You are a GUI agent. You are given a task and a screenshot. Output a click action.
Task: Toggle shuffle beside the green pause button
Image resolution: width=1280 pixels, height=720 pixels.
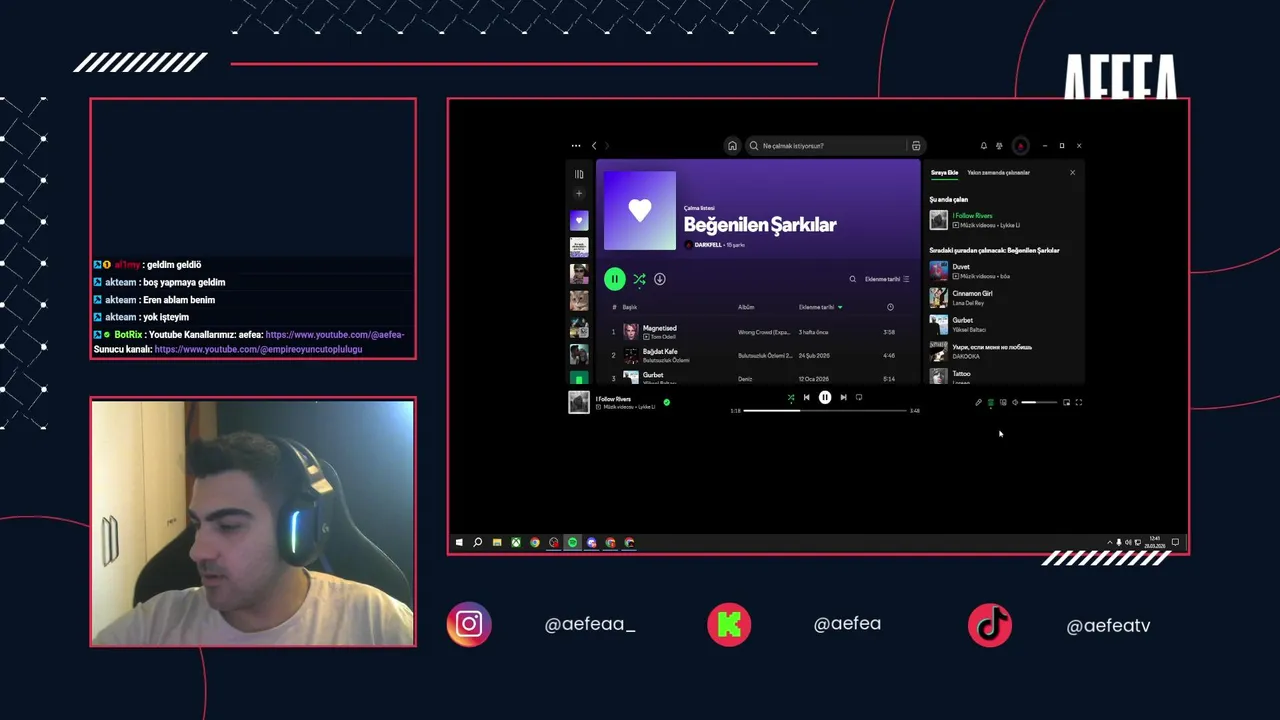click(x=639, y=280)
